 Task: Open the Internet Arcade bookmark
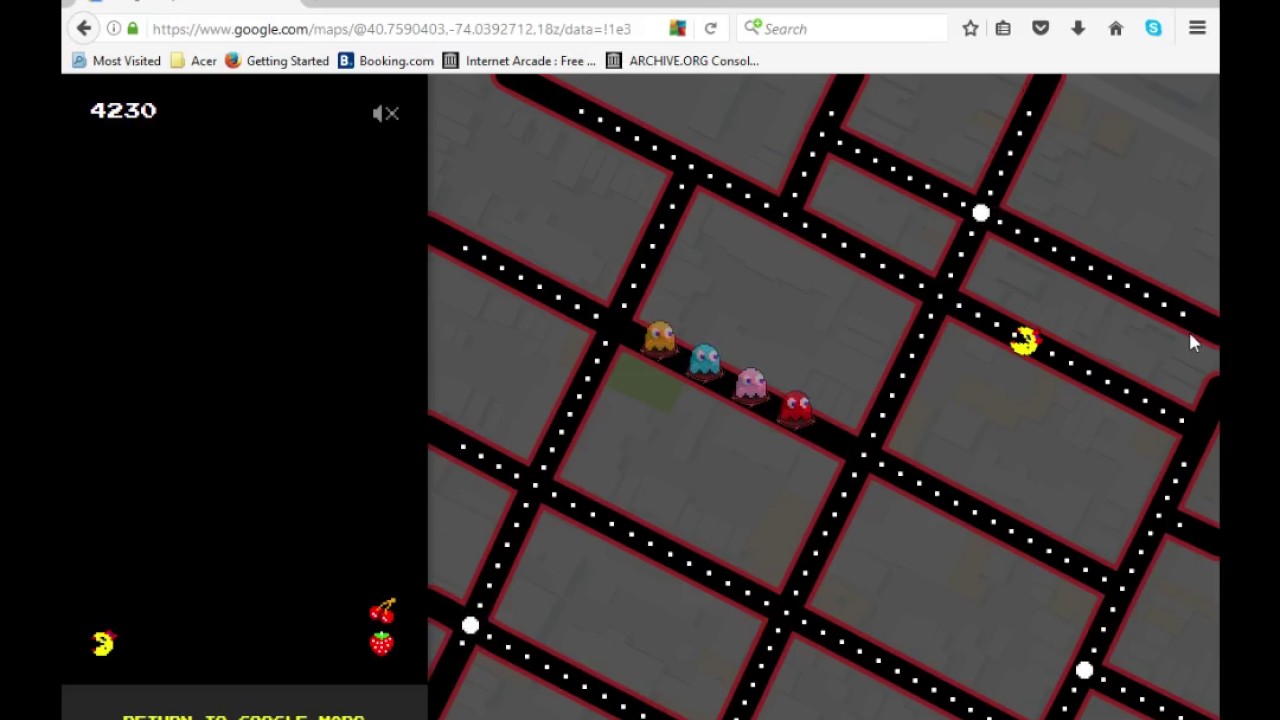click(519, 61)
